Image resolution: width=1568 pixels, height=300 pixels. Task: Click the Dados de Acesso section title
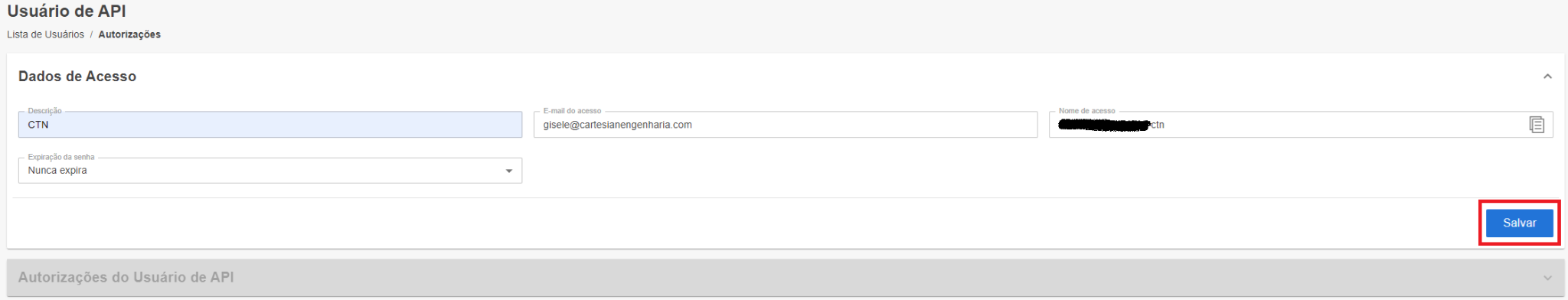tap(77, 77)
